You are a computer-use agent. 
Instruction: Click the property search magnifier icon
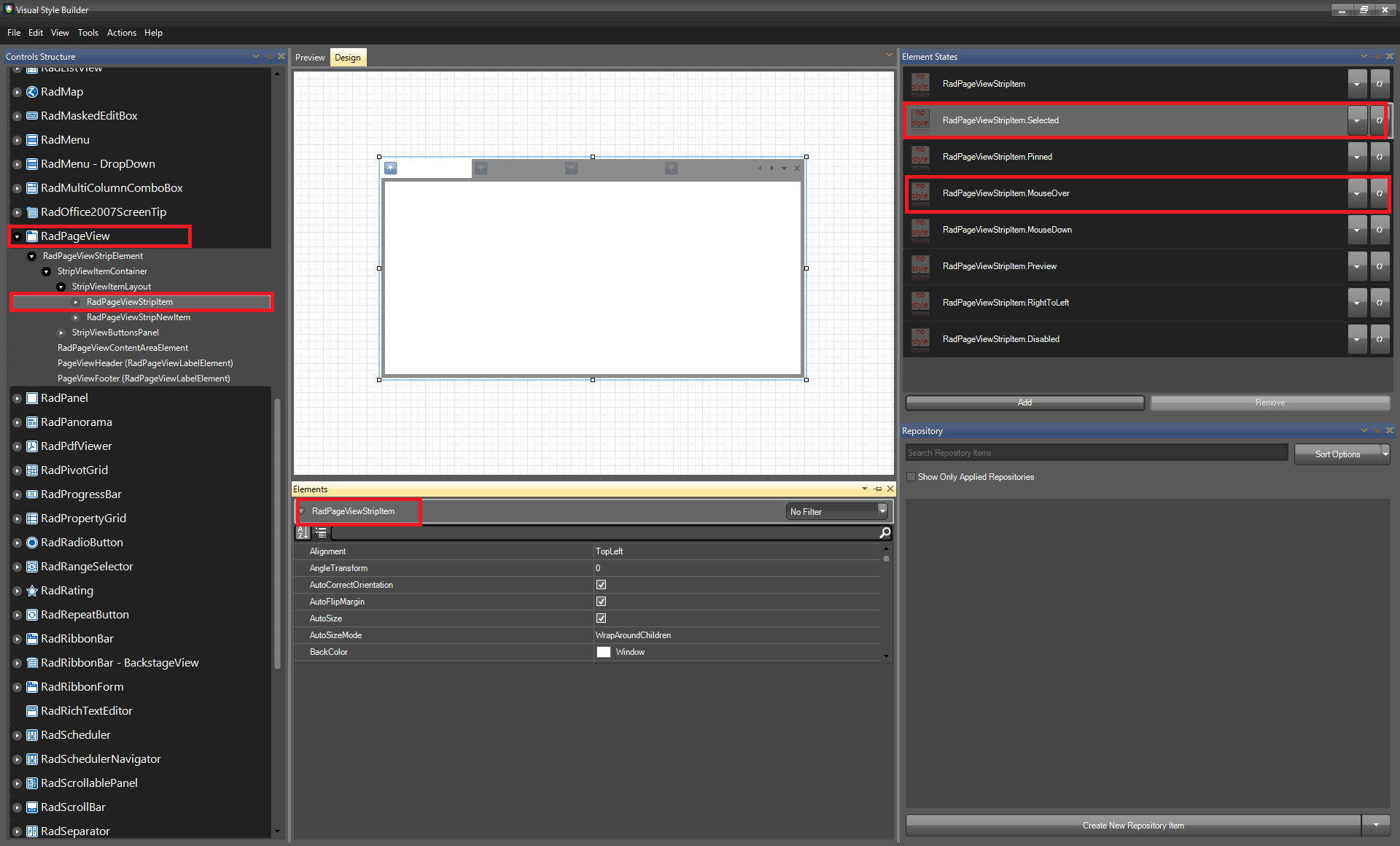884,533
